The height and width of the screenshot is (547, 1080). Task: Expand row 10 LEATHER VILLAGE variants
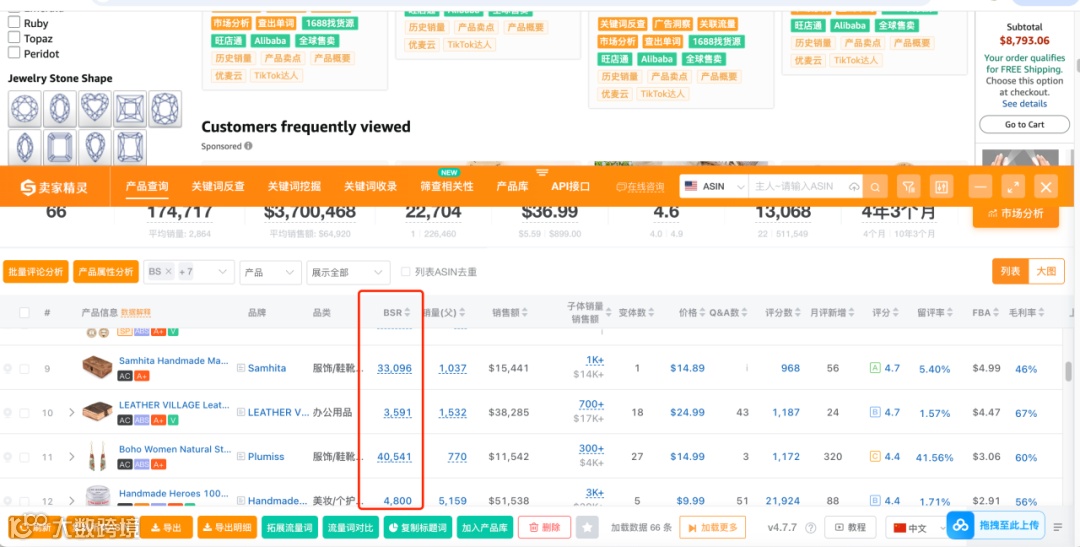(72, 413)
